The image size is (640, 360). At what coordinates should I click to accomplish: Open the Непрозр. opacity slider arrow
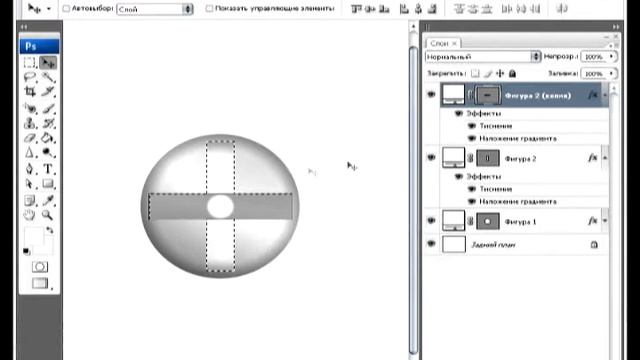click(611, 56)
